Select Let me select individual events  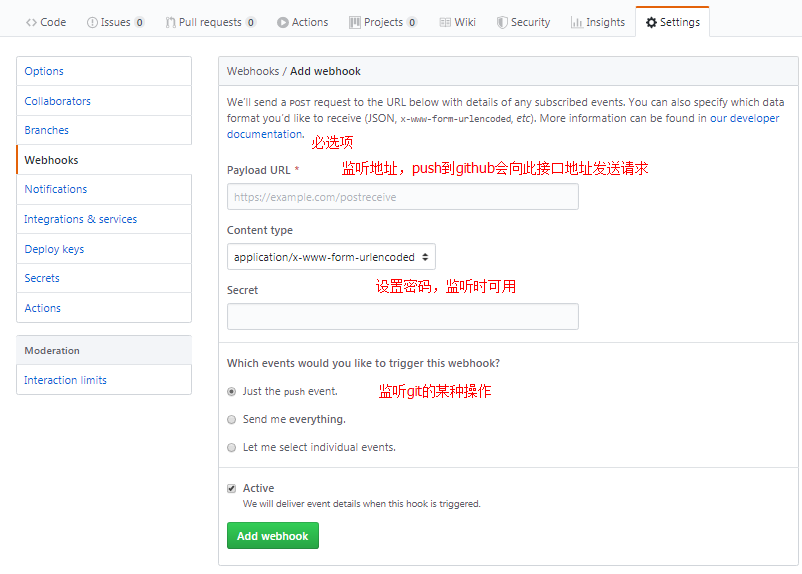[x=232, y=448]
